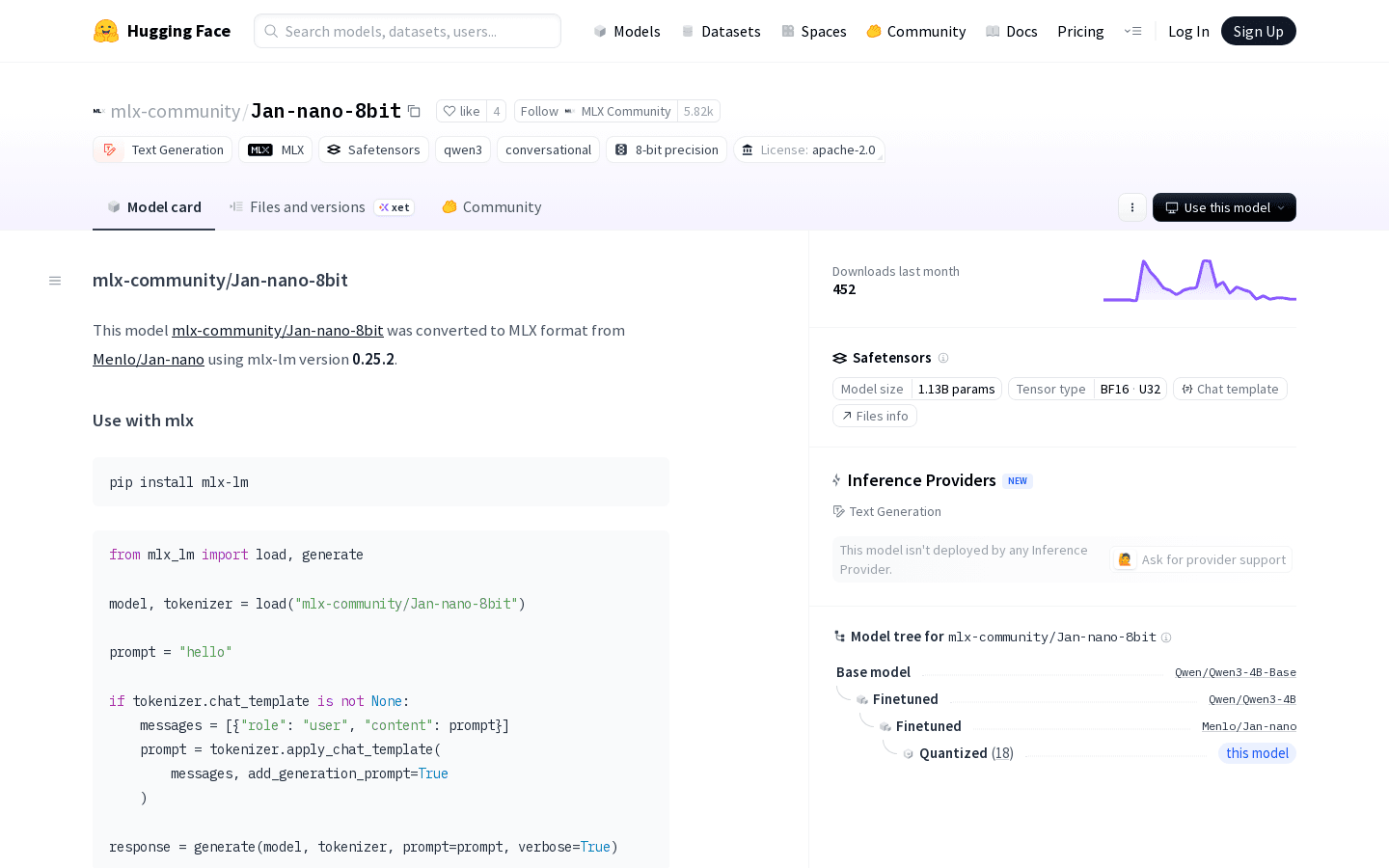
Task: Open the Community tab of the model
Action: 492,207
